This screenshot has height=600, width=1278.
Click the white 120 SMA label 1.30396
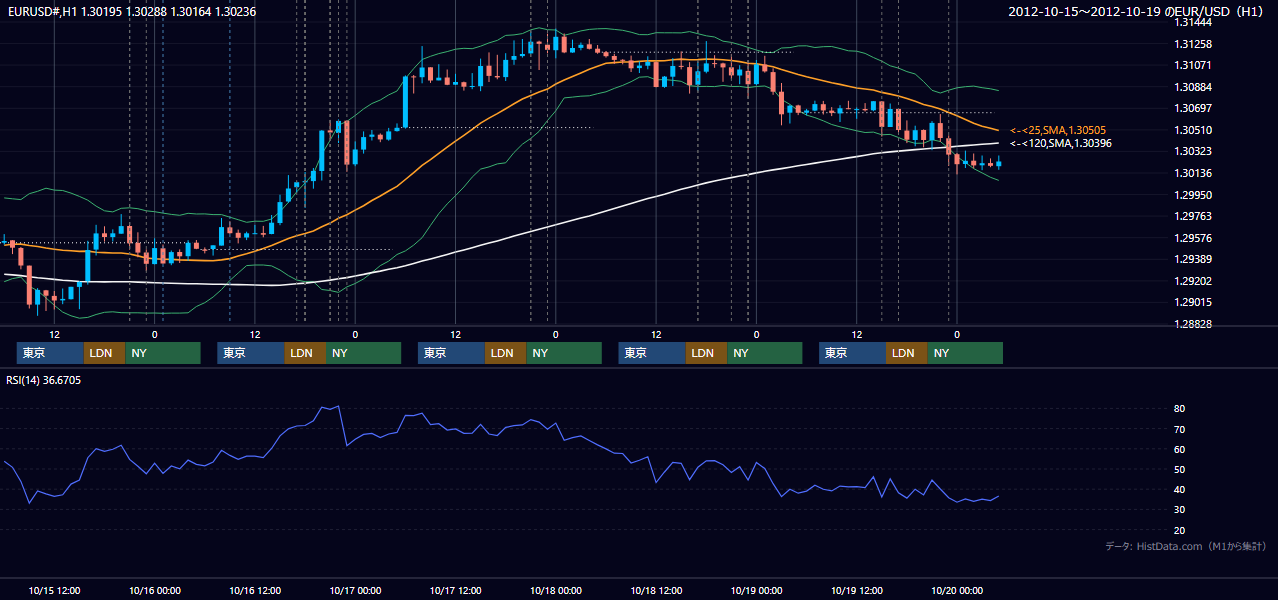click(1061, 144)
